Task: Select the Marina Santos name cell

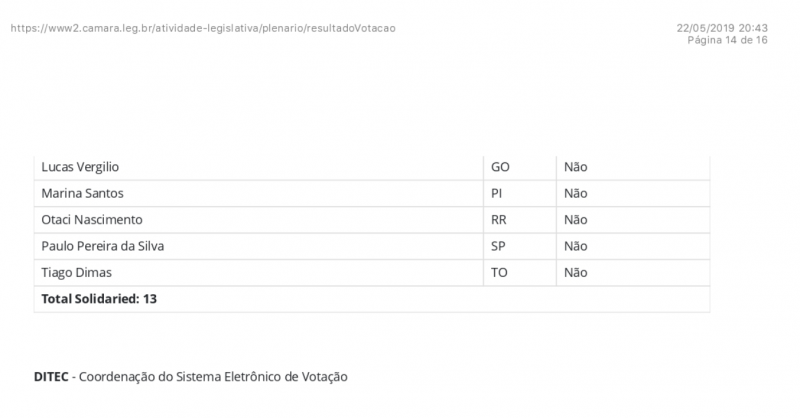Action: pyautogui.click(x=83, y=193)
